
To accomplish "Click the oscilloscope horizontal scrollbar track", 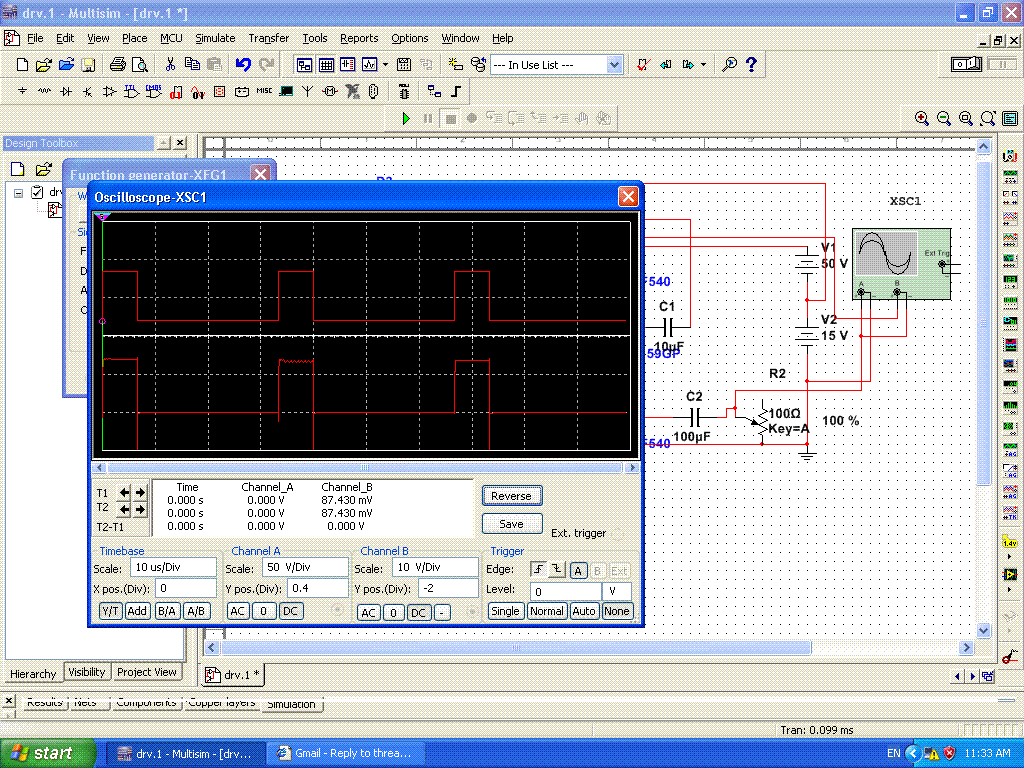I will [x=365, y=468].
